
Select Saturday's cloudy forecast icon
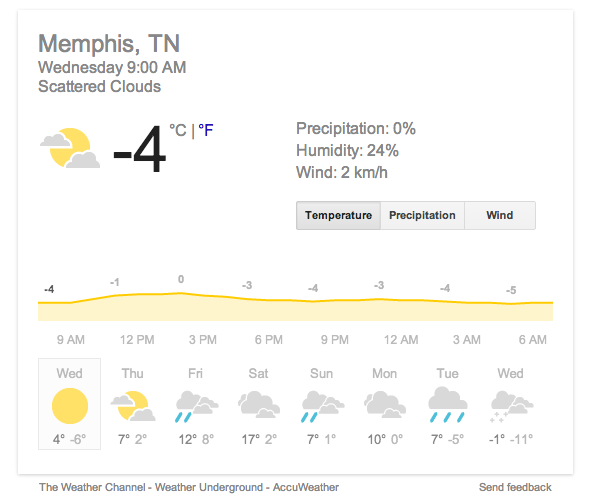[259, 404]
